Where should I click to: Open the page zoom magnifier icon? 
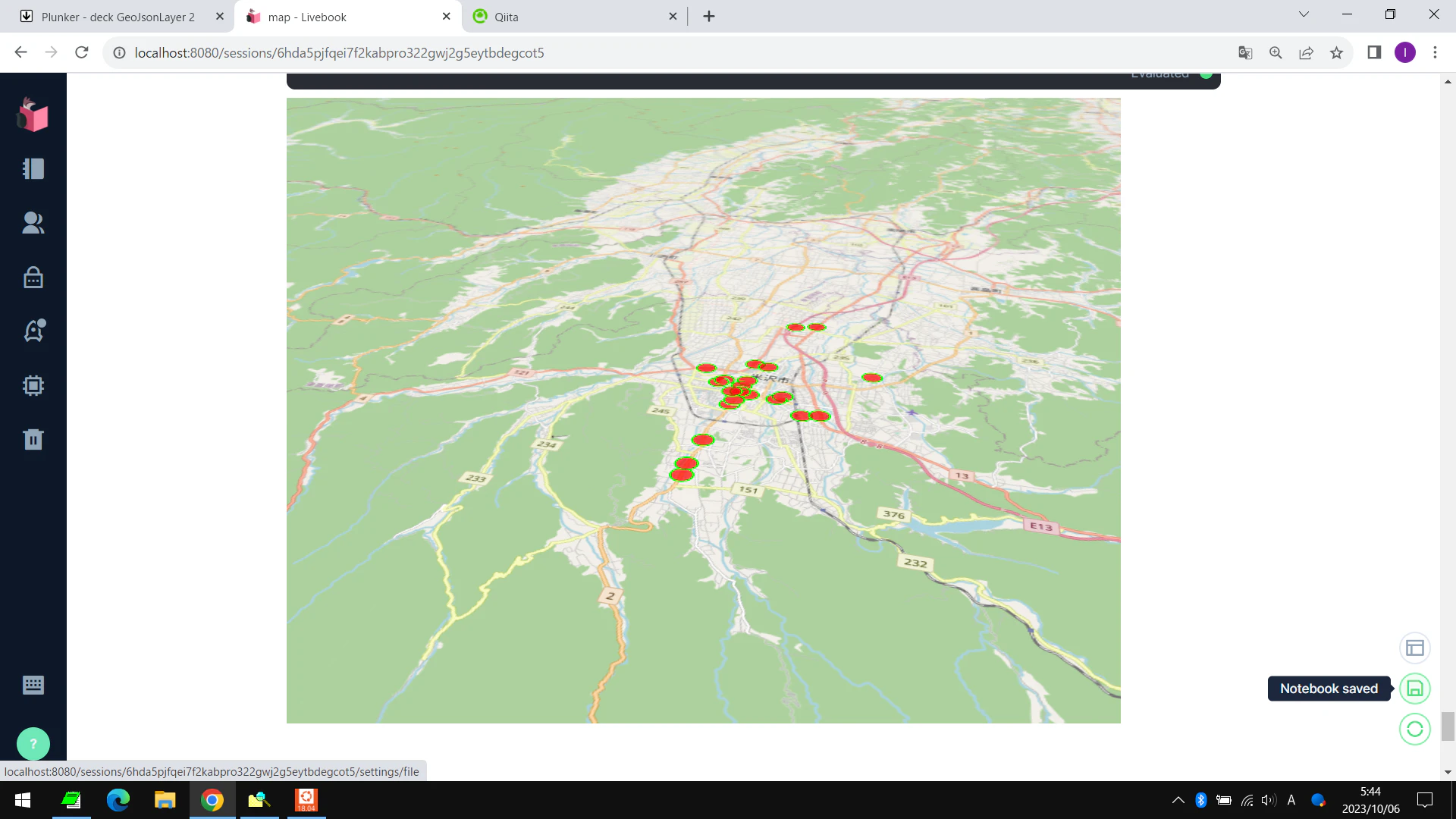coord(1276,52)
